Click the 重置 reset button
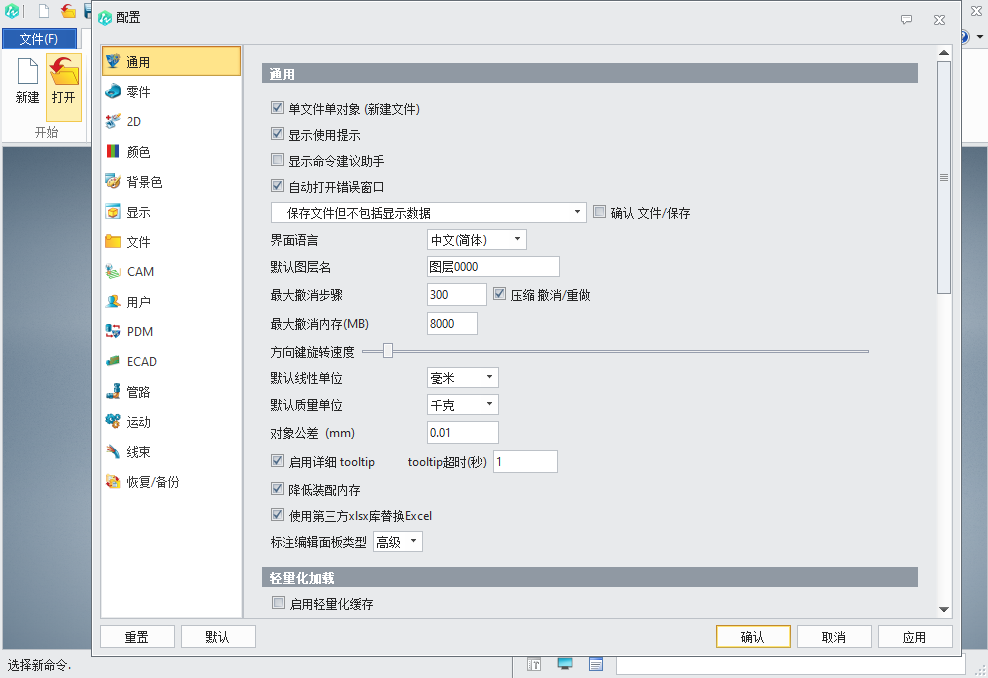This screenshot has height=678, width=988. 137,637
